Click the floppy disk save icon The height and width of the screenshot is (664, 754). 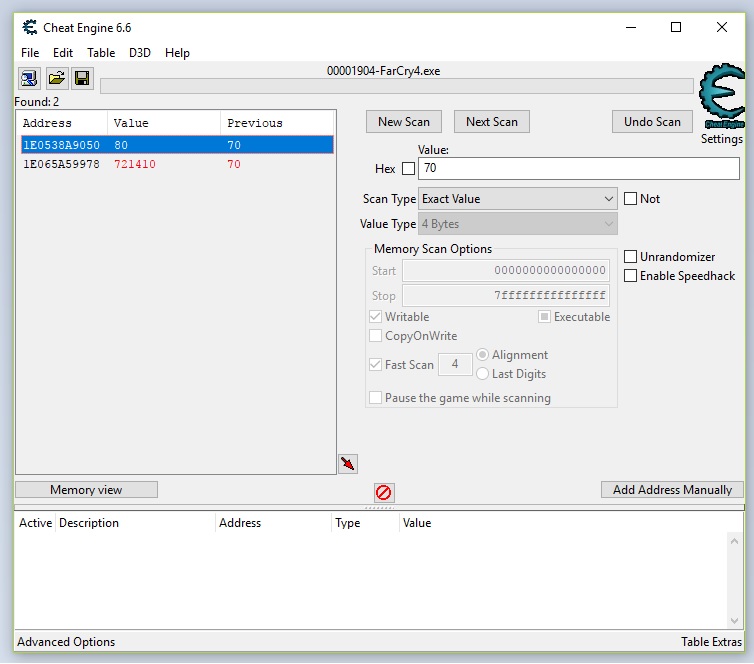(x=82, y=79)
